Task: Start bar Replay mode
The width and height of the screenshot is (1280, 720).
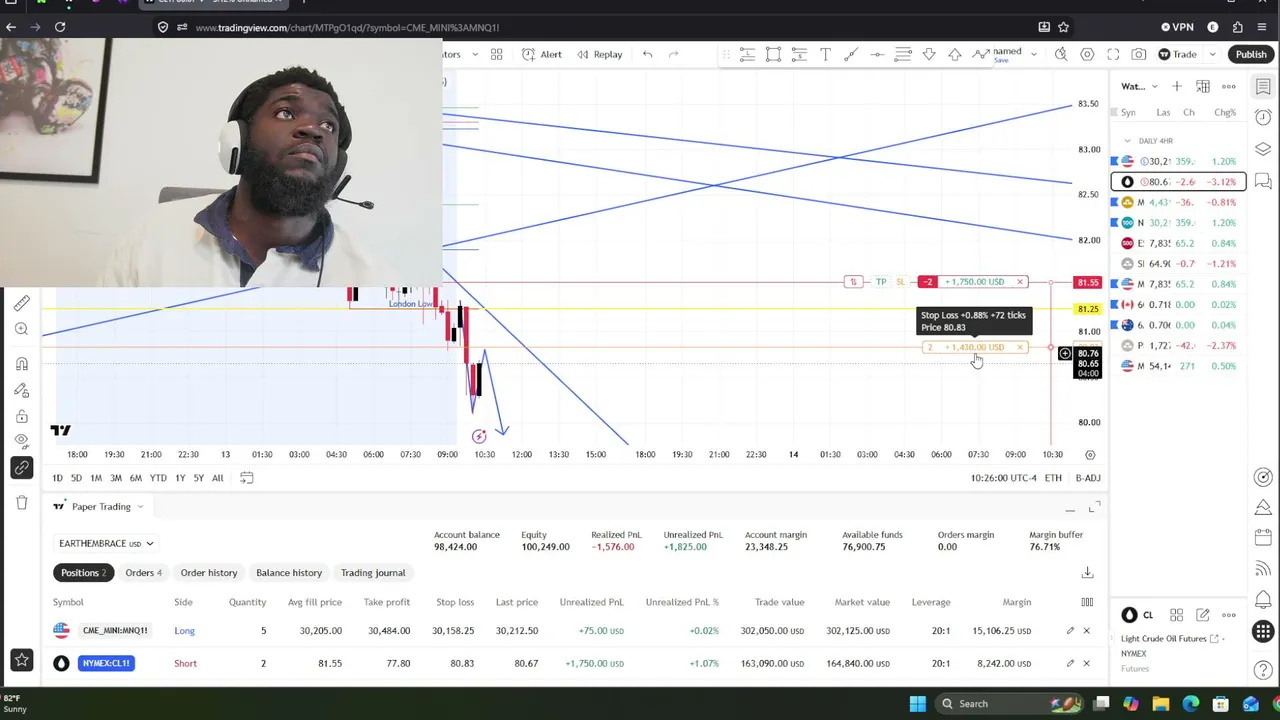Action: (x=598, y=54)
